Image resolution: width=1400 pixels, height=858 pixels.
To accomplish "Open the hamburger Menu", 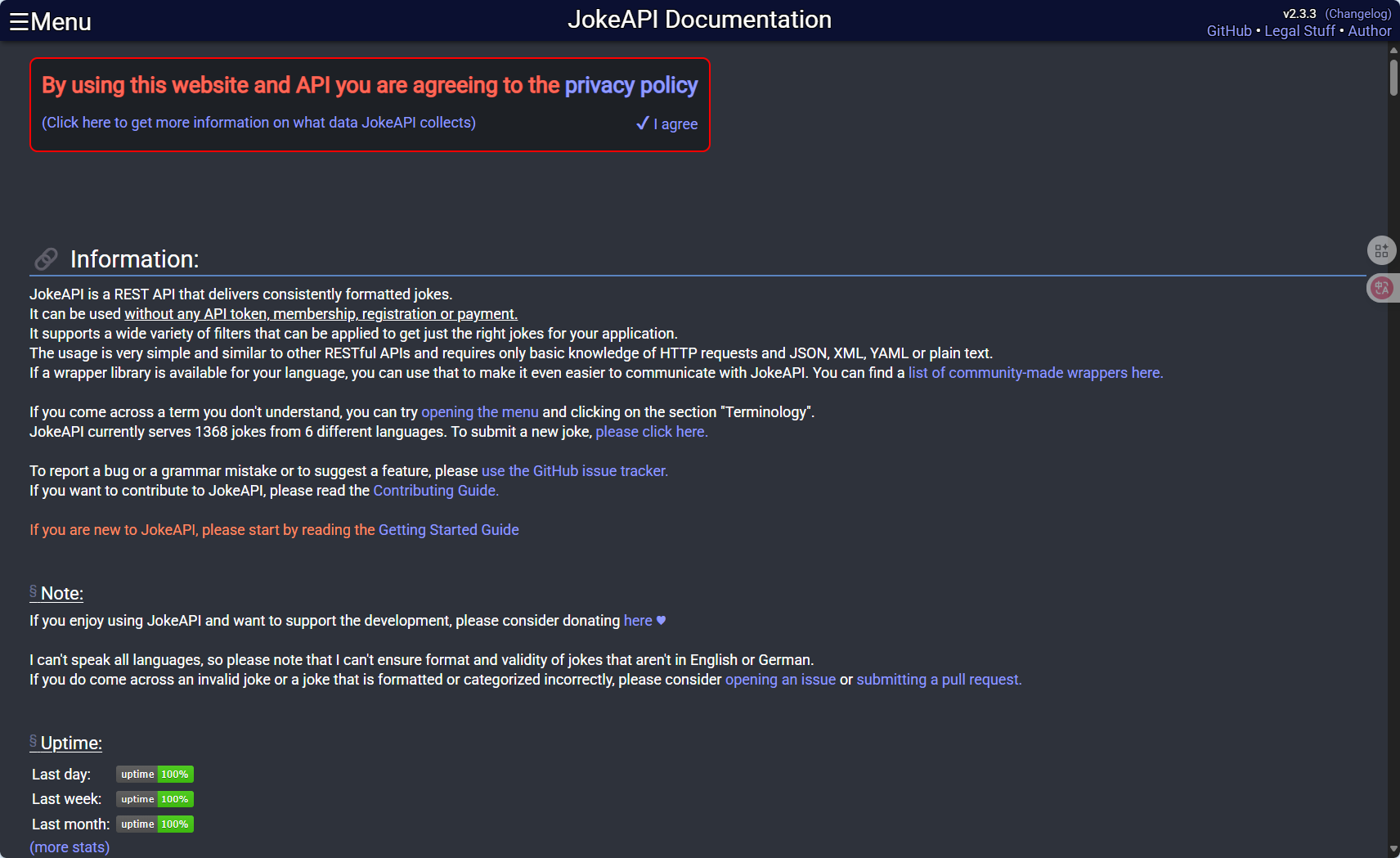I will click(x=50, y=22).
